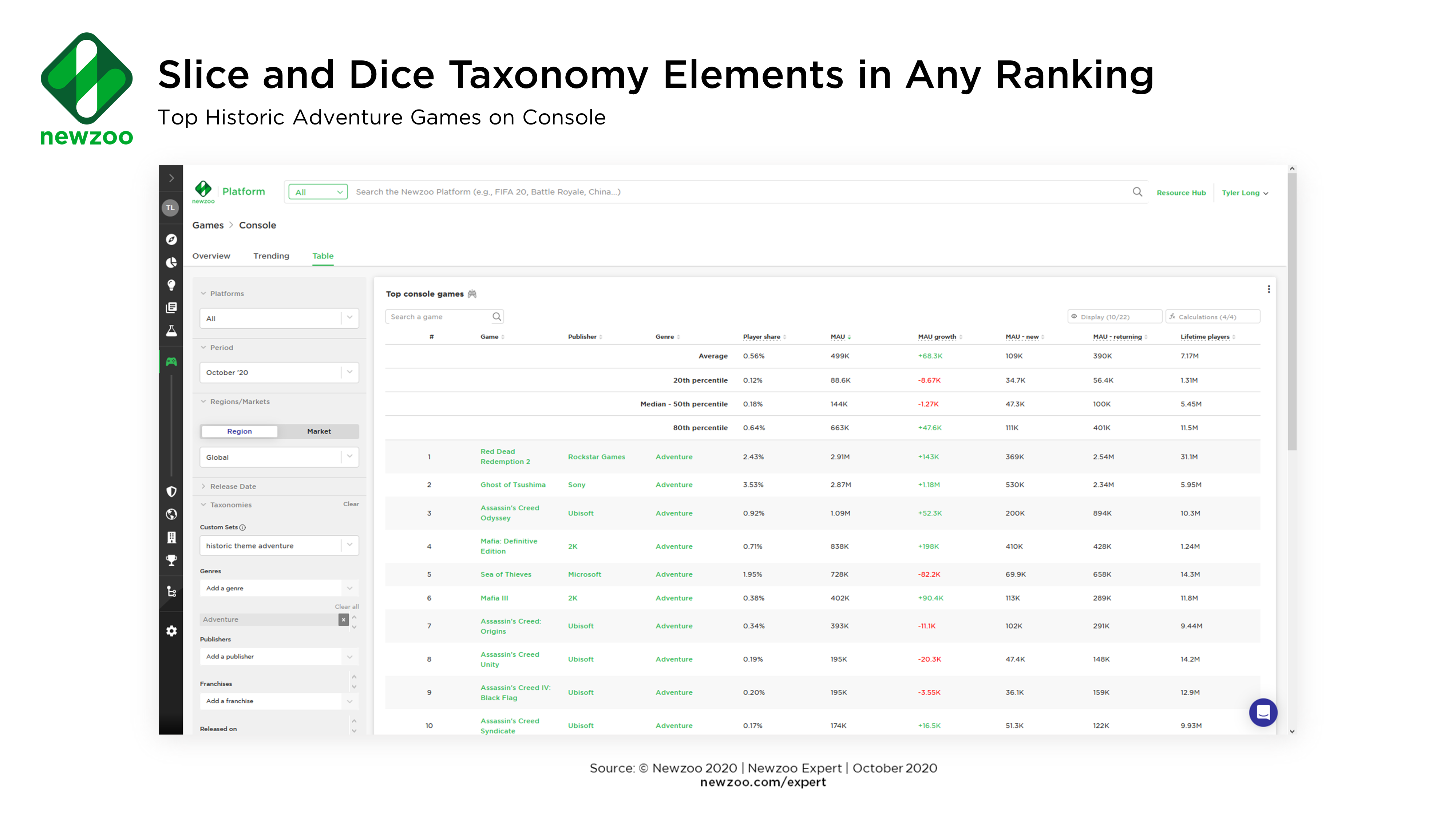
Task: Click the magnifier in Search a game
Action: (496, 317)
